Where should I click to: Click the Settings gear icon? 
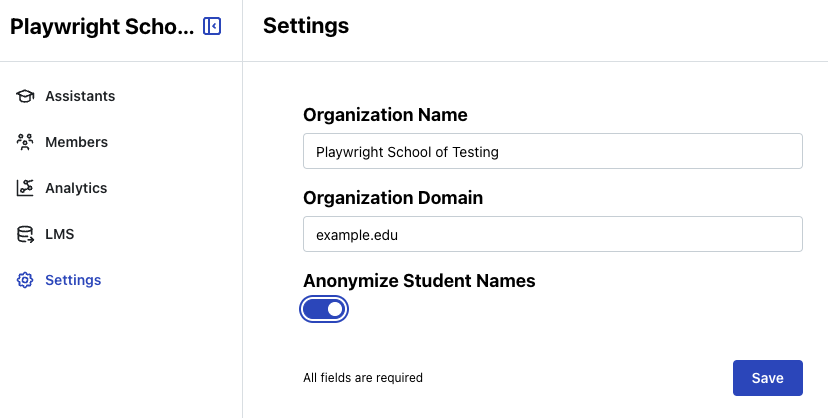pos(25,280)
